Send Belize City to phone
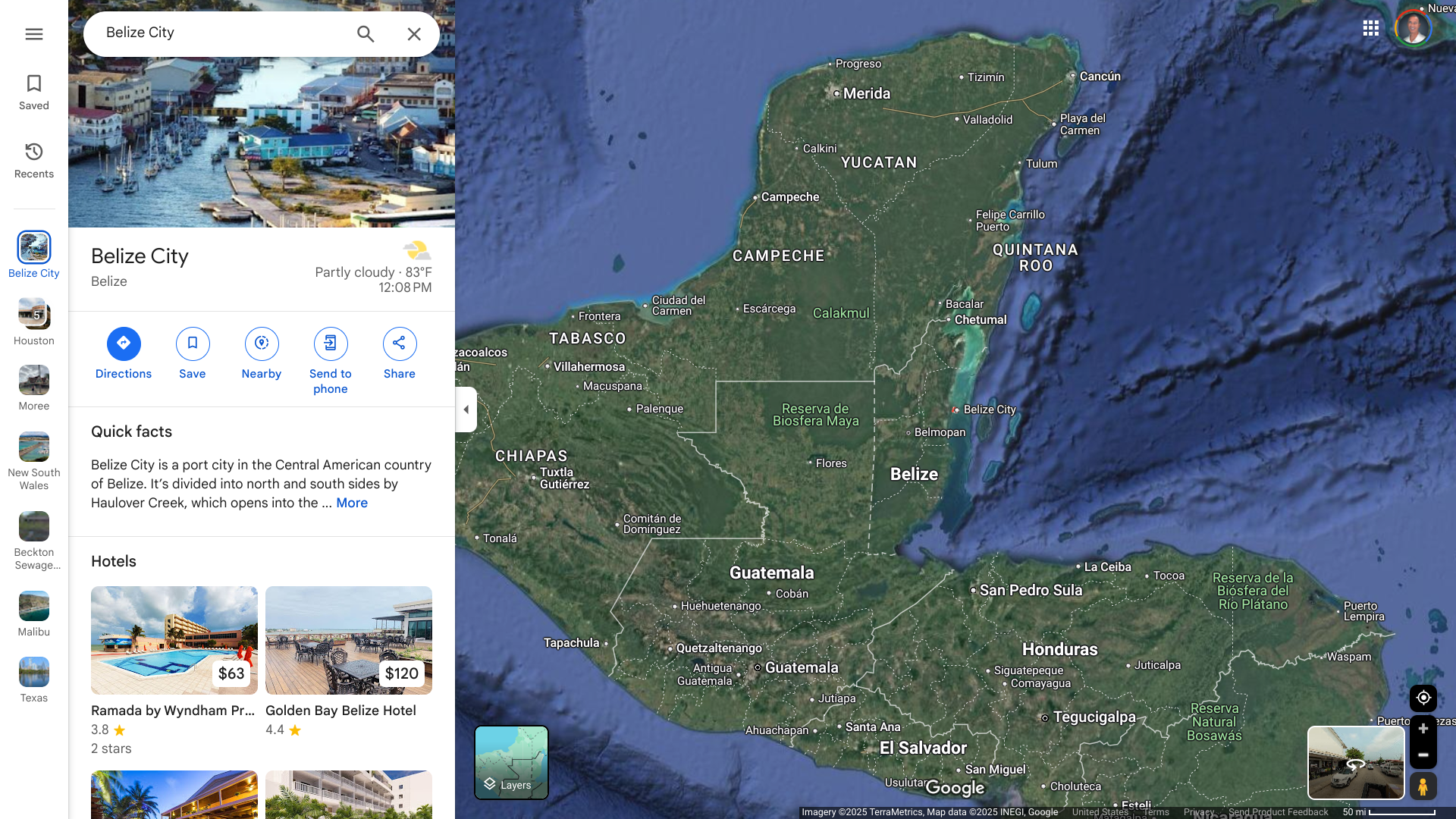This screenshot has height=819, width=1456. coord(331,344)
